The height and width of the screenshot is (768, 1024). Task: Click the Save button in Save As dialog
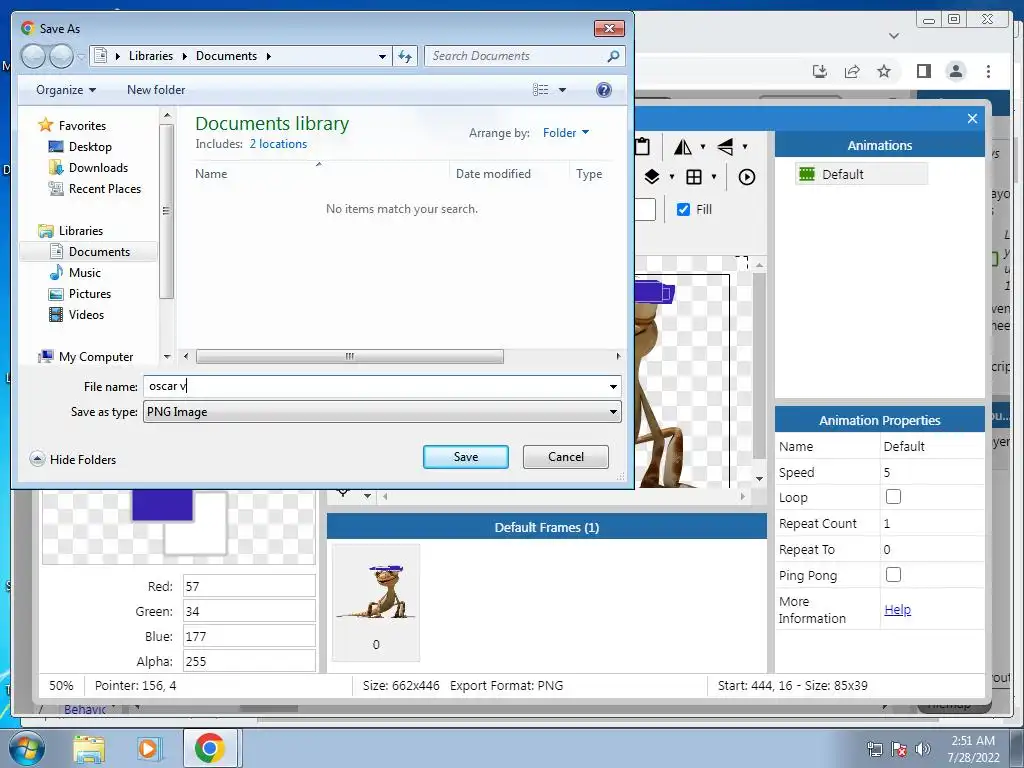(x=466, y=456)
